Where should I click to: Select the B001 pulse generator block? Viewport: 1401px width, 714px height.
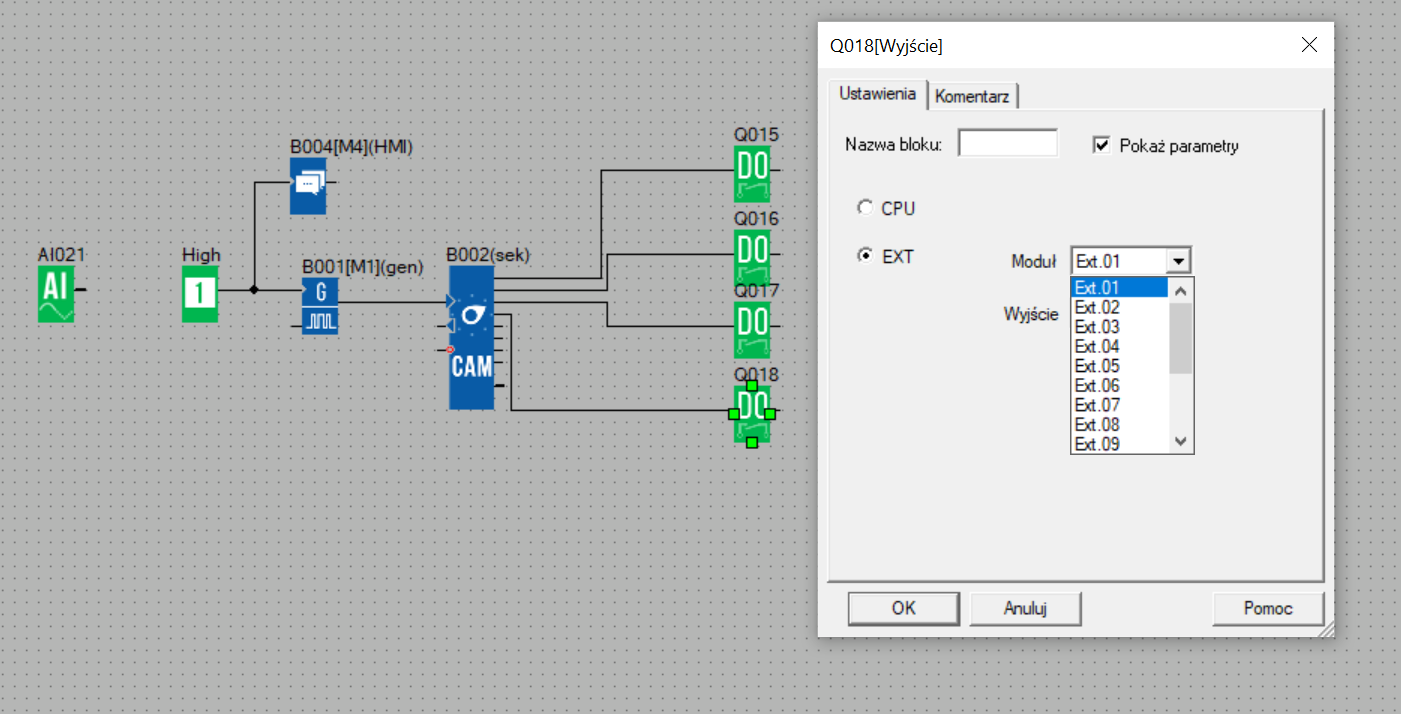coord(321,307)
